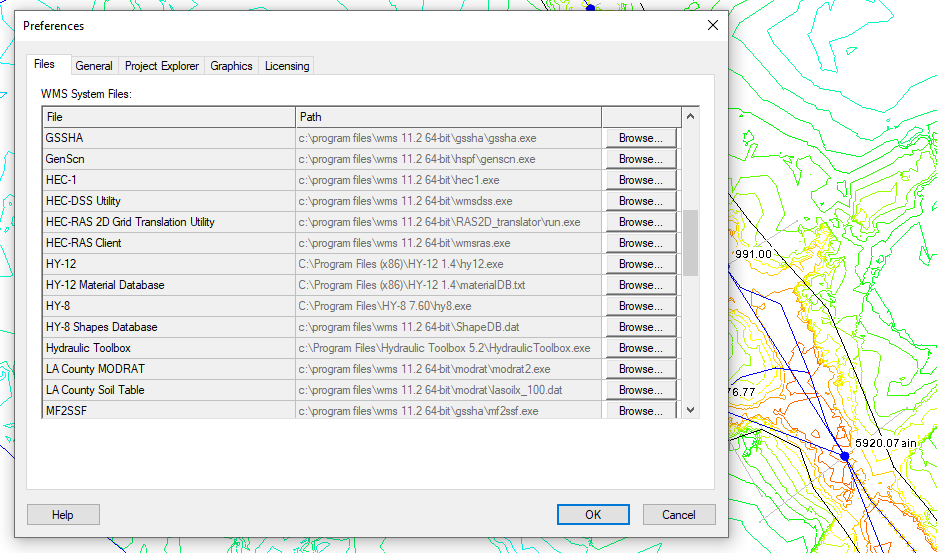Click the genscn.exe path cell
The width and height of the screenshot is (937, 553).
449,159
